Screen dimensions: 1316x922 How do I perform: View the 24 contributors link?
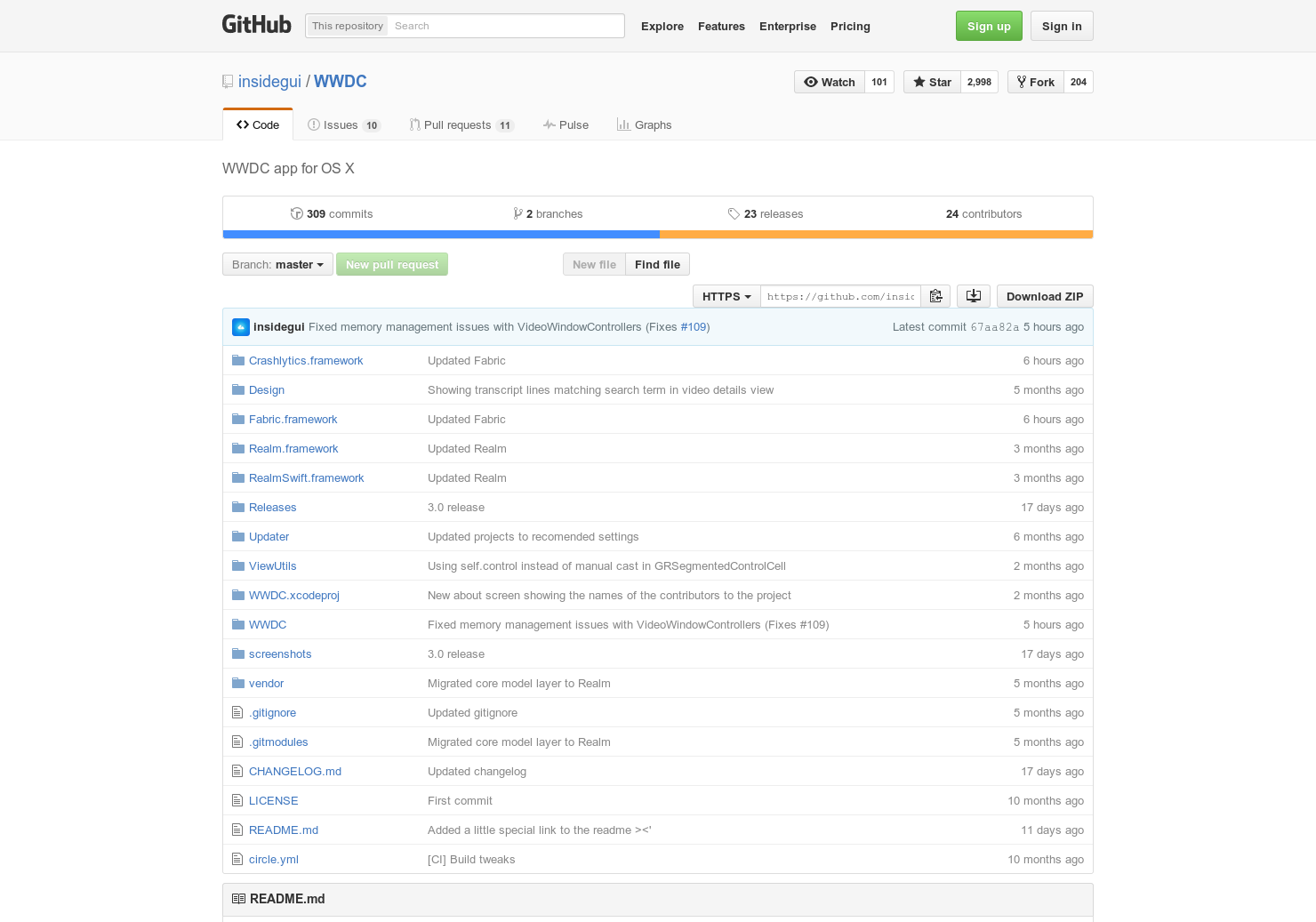pyautogui.click(x=983, y=213)
